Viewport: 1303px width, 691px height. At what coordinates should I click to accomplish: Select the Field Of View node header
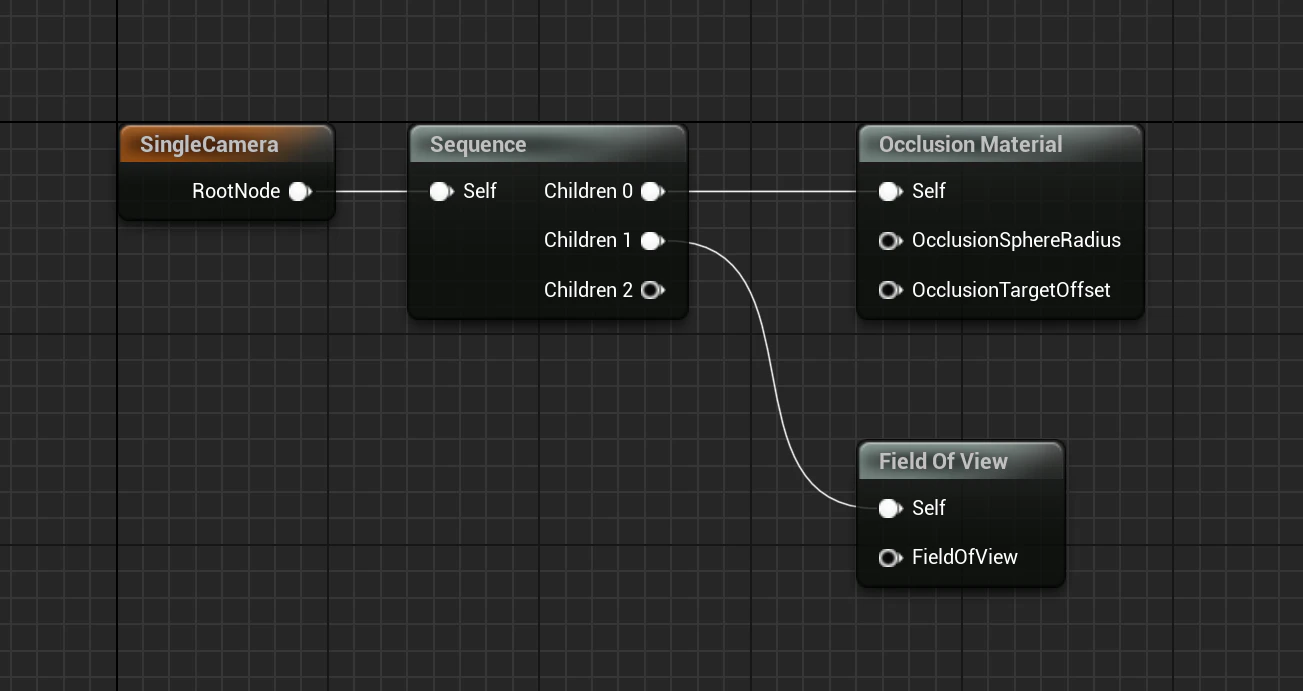click(961, 461)
